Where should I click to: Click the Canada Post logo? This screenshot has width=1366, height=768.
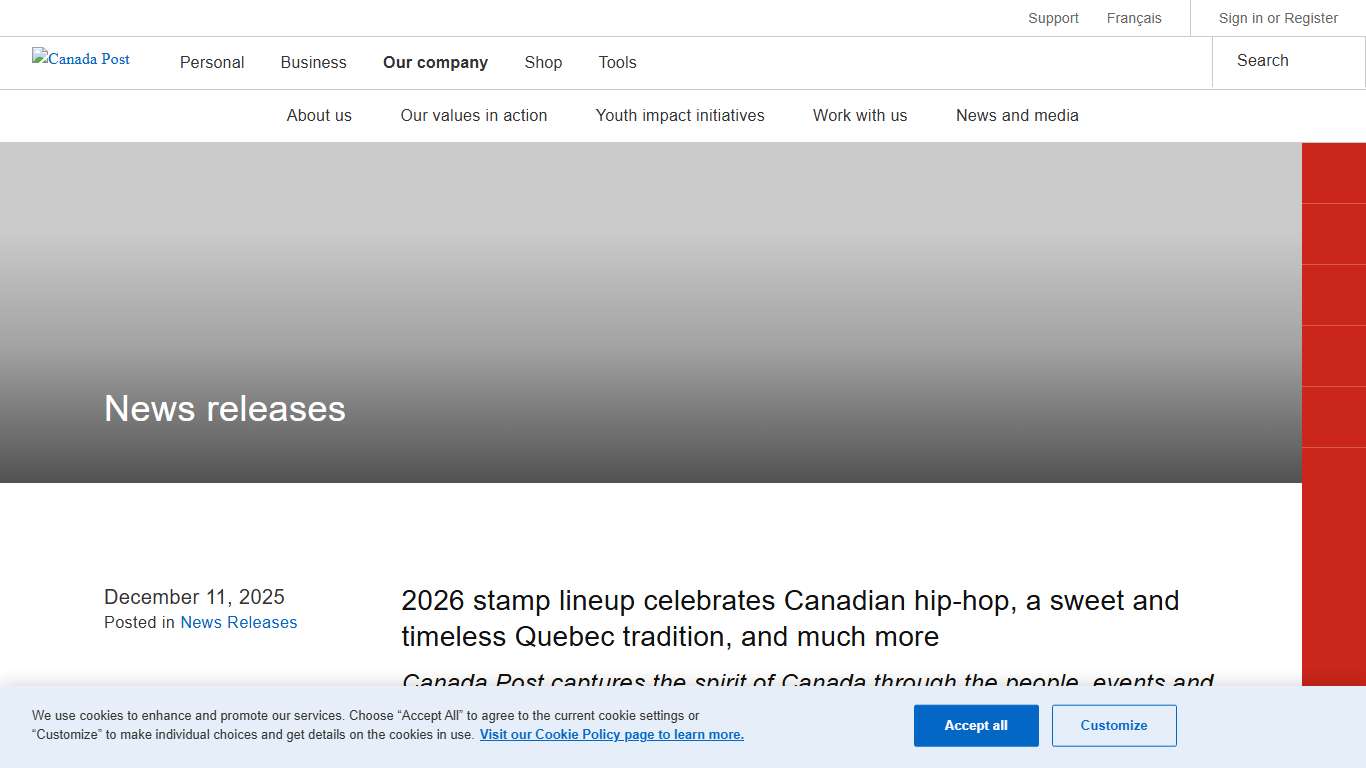pos(81,59)
